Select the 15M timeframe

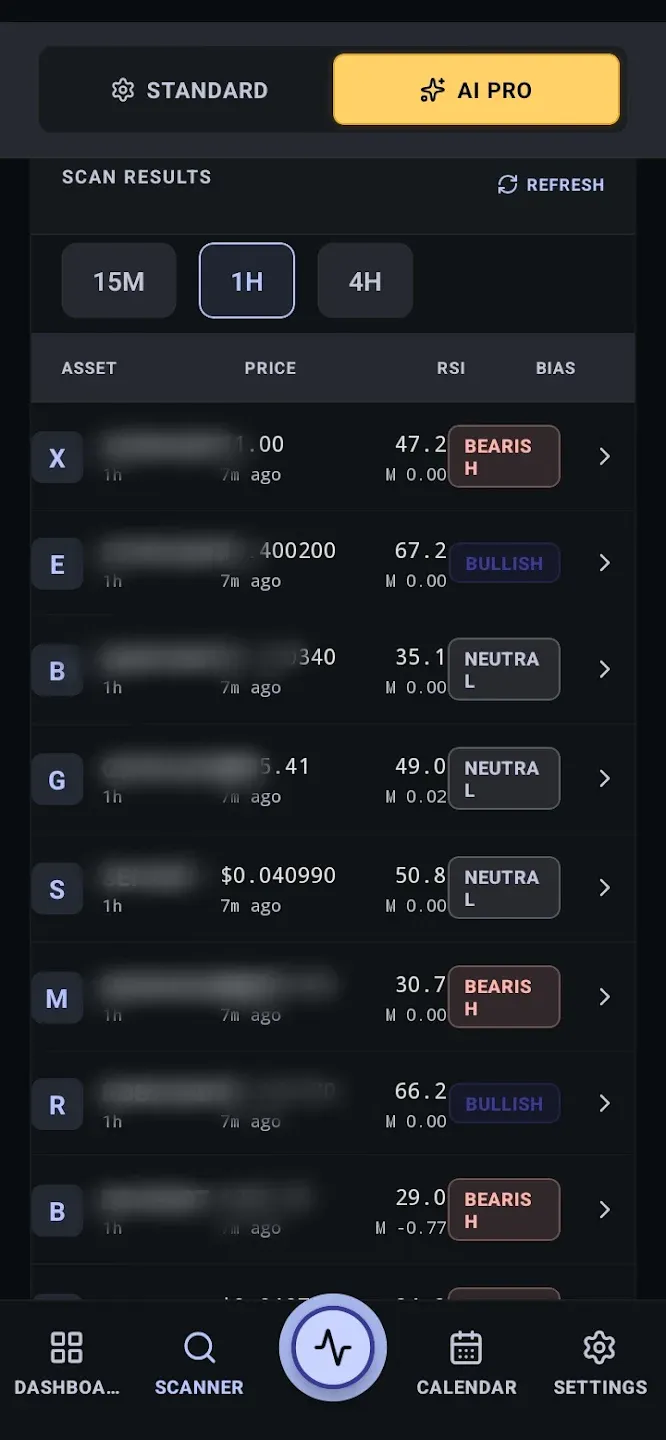coord(119,281)
